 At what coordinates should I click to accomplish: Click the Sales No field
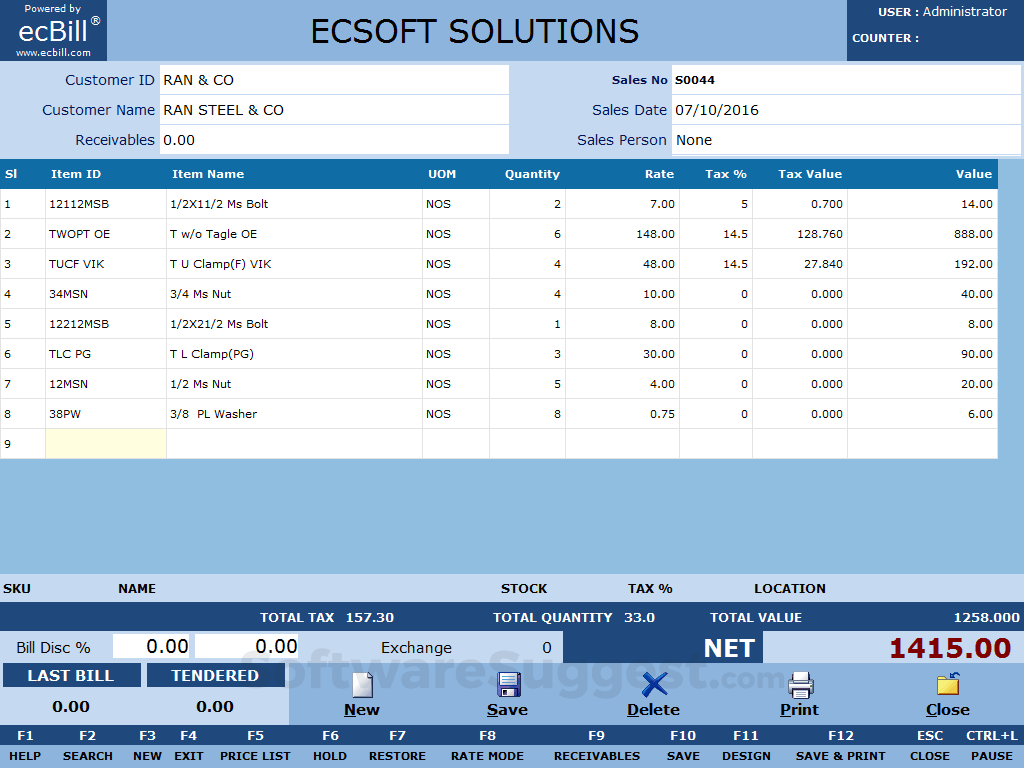pyautogui.click(x=846, y=80)
